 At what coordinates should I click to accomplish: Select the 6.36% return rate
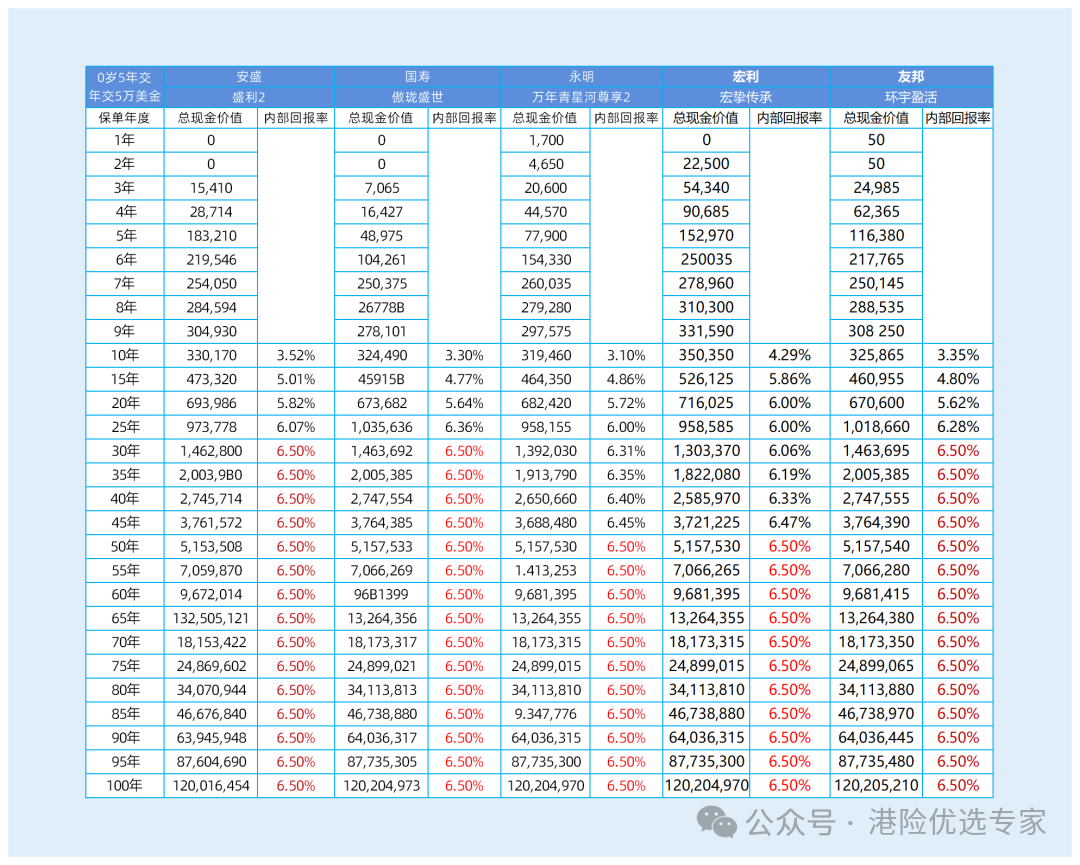464,427
